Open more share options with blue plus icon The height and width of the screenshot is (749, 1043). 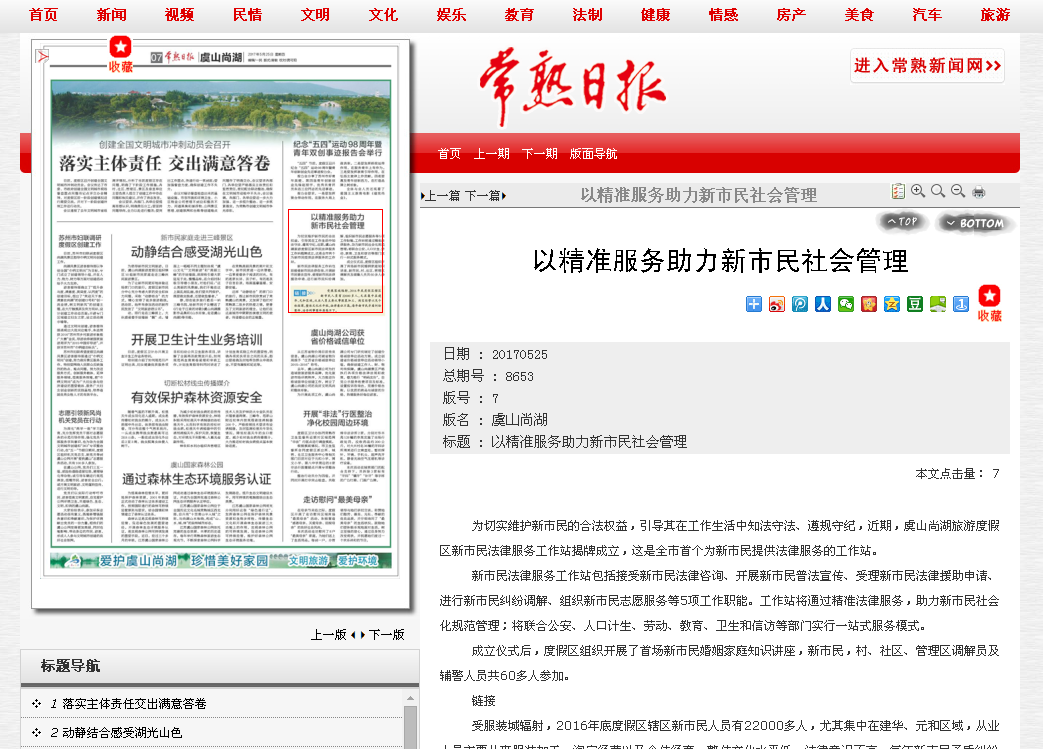754,304
